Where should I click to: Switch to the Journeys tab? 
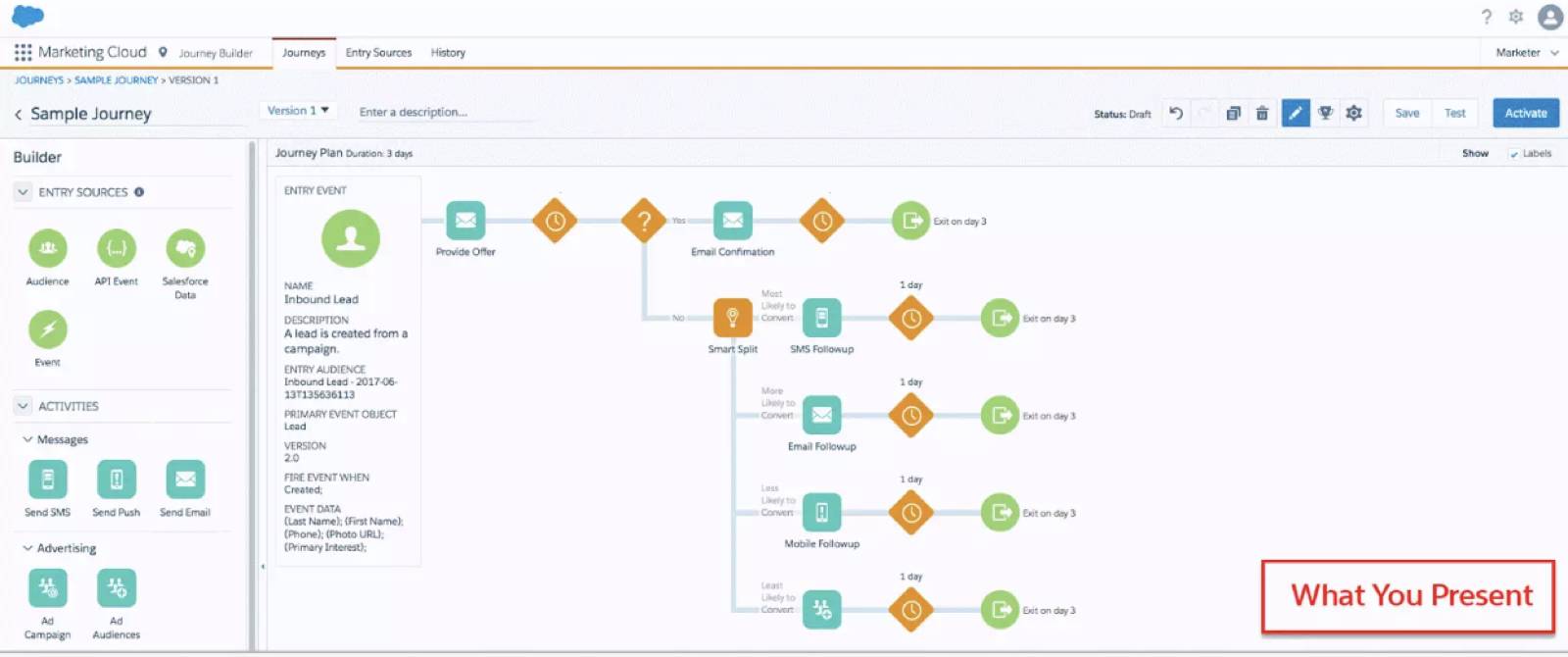coord(304,52)
